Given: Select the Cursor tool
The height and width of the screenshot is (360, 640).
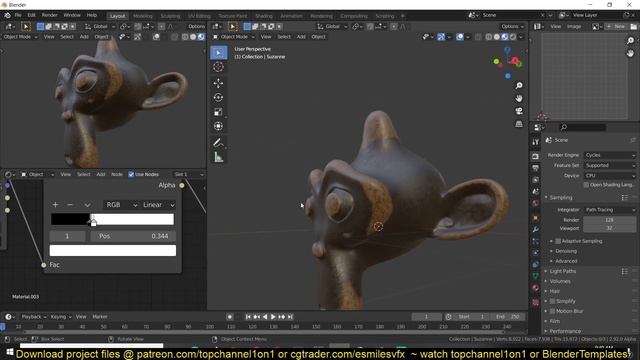Looking at the screenshot, I should pyautogui.click(x=218, y=67).
